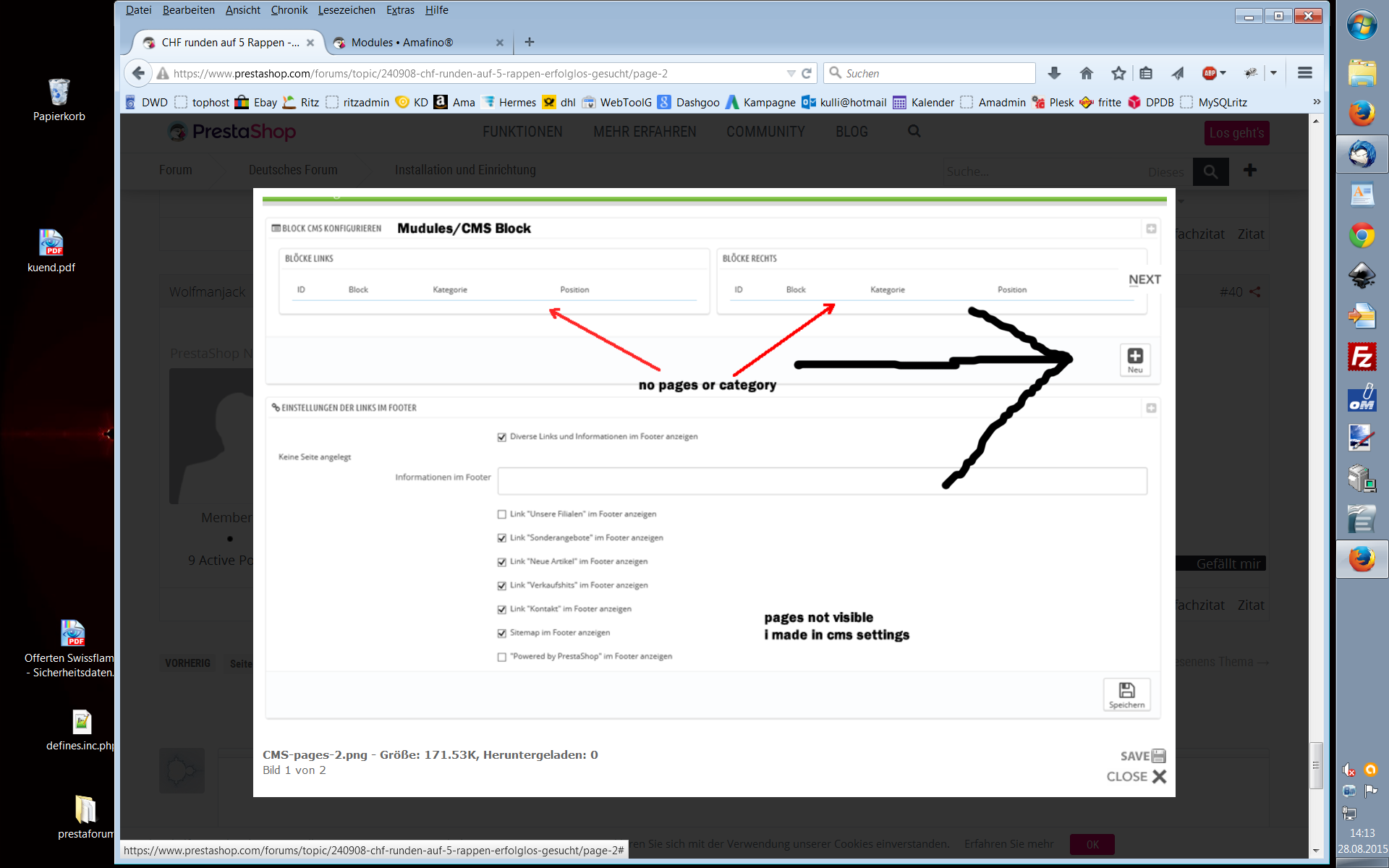1389x868 pixels.
Task: Open the Chronik menu
Action: (289, 10)
